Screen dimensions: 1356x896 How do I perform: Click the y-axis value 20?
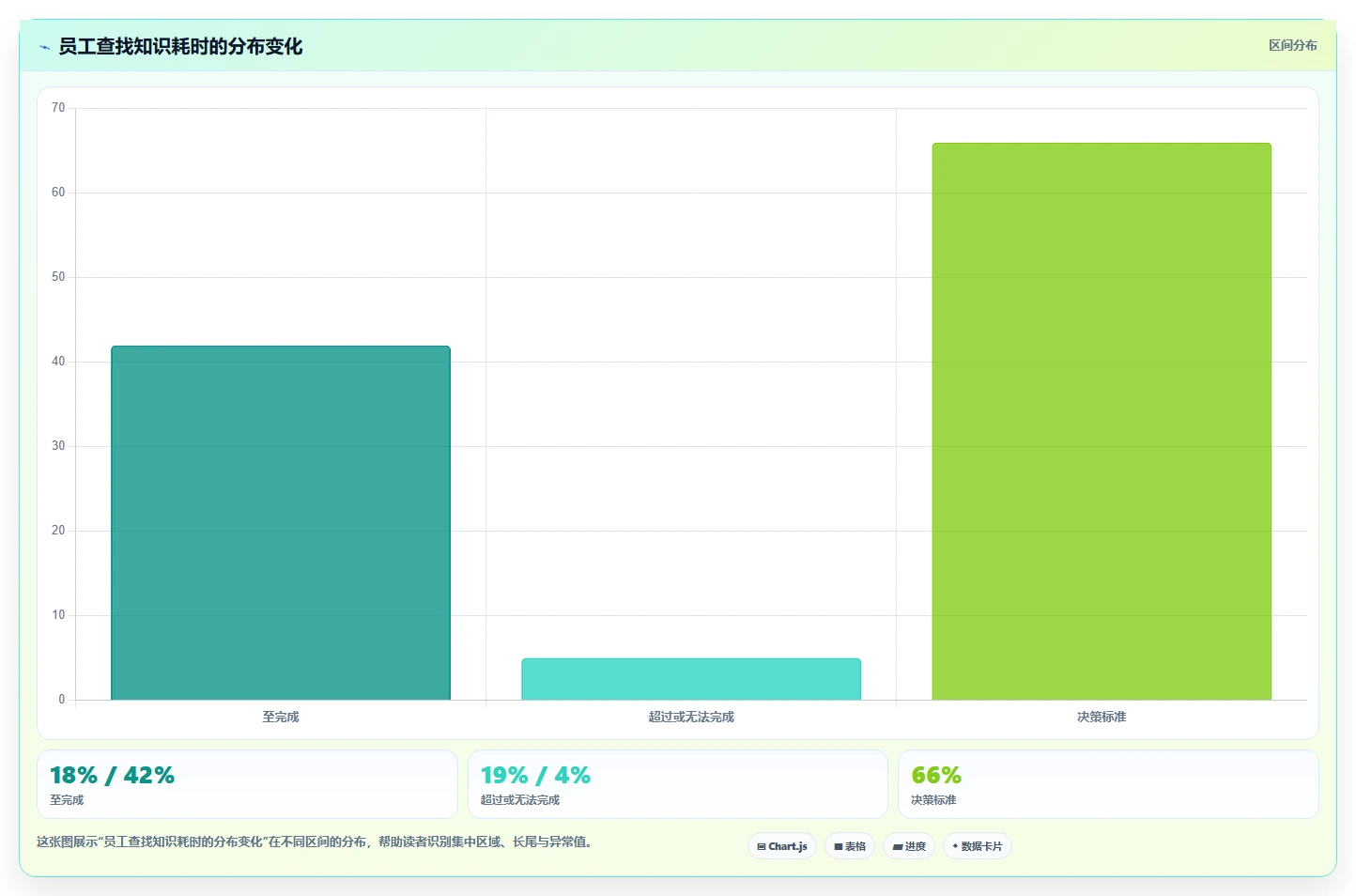(58, 531)
